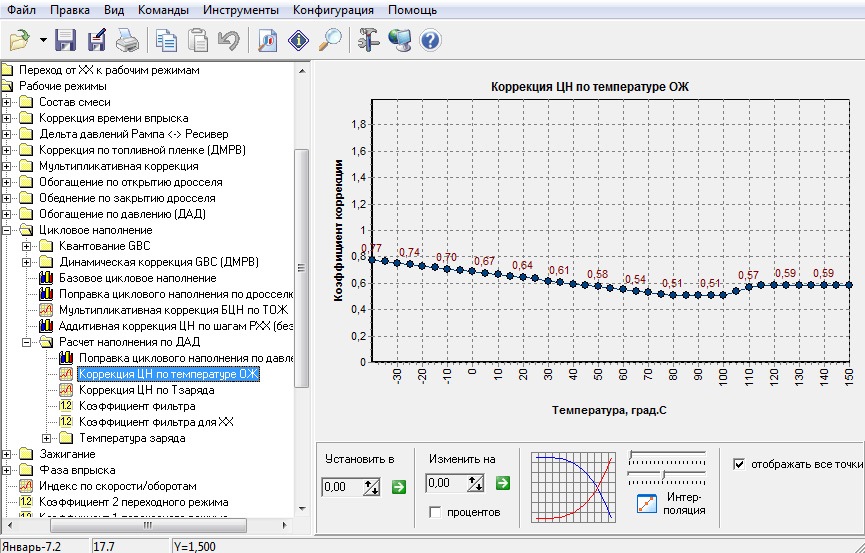Open the Конфигурация menu
The height and width of the screenshot is (553, 865).
(x=333, y=10)
